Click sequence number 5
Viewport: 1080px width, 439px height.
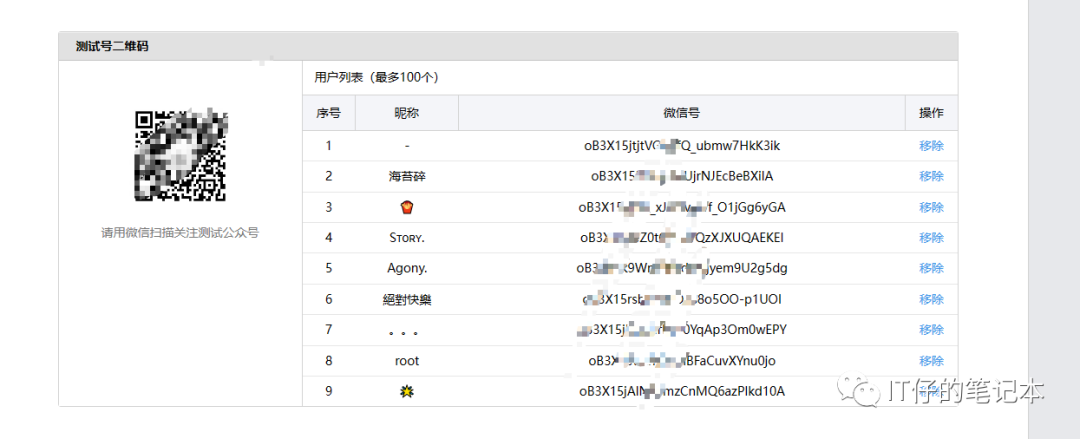coord(329,267)
